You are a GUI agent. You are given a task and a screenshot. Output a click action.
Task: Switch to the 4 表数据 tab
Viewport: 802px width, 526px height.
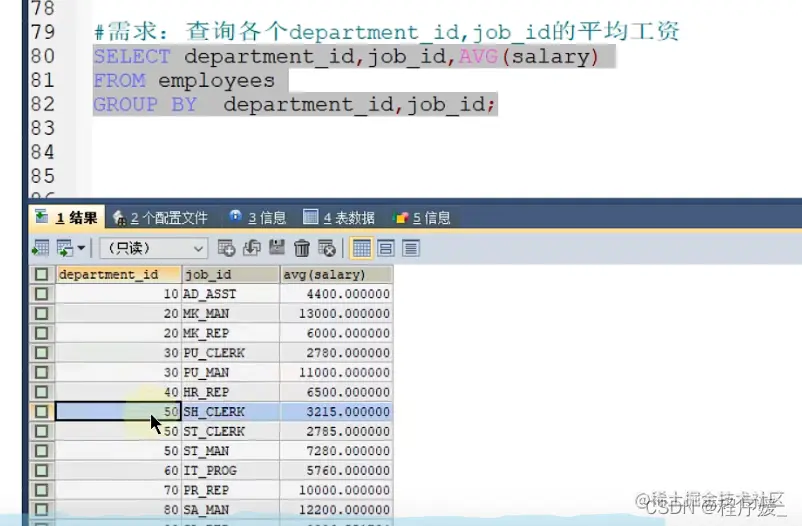[339, 218]
